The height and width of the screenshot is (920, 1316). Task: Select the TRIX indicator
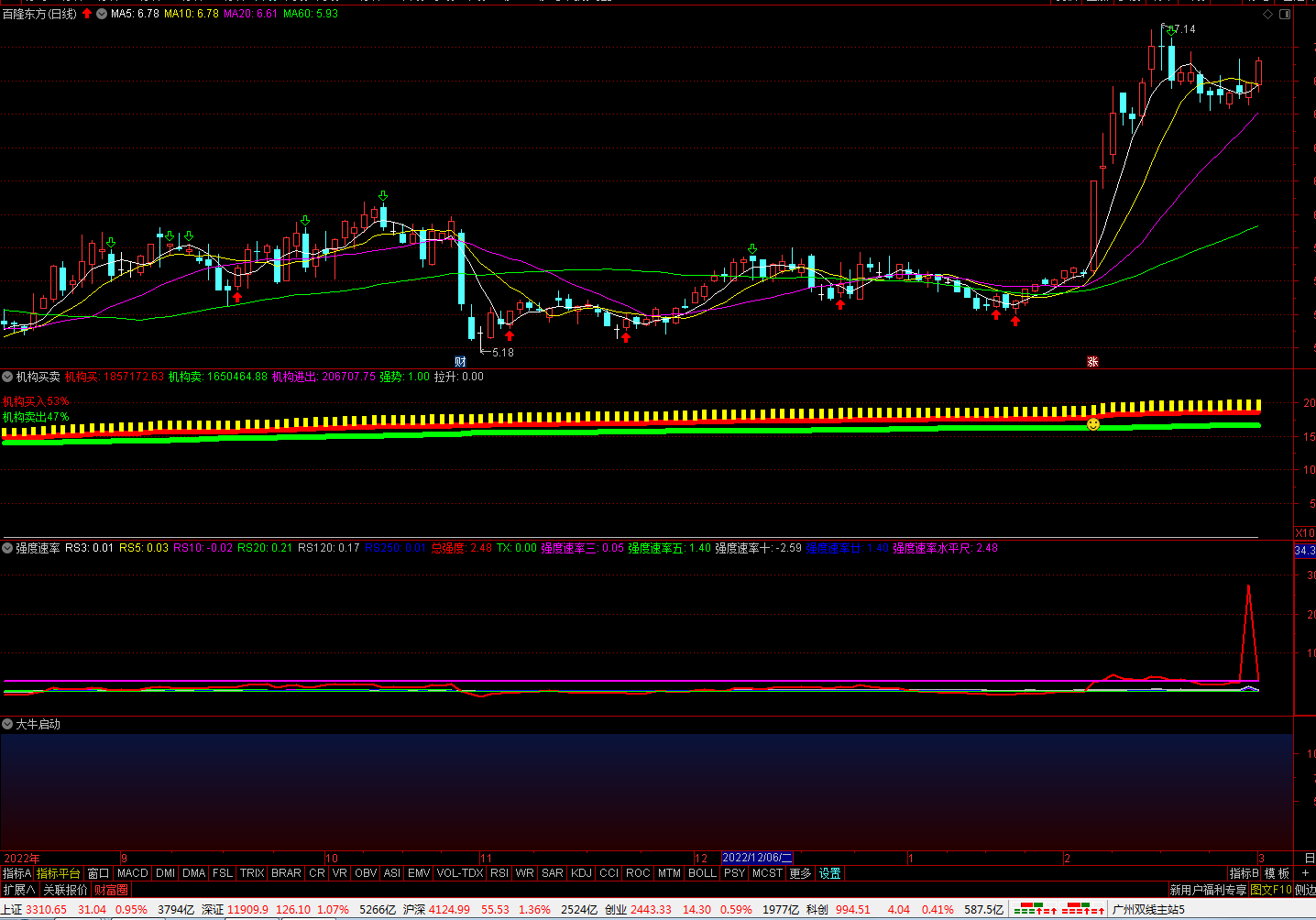pos(252,873)
